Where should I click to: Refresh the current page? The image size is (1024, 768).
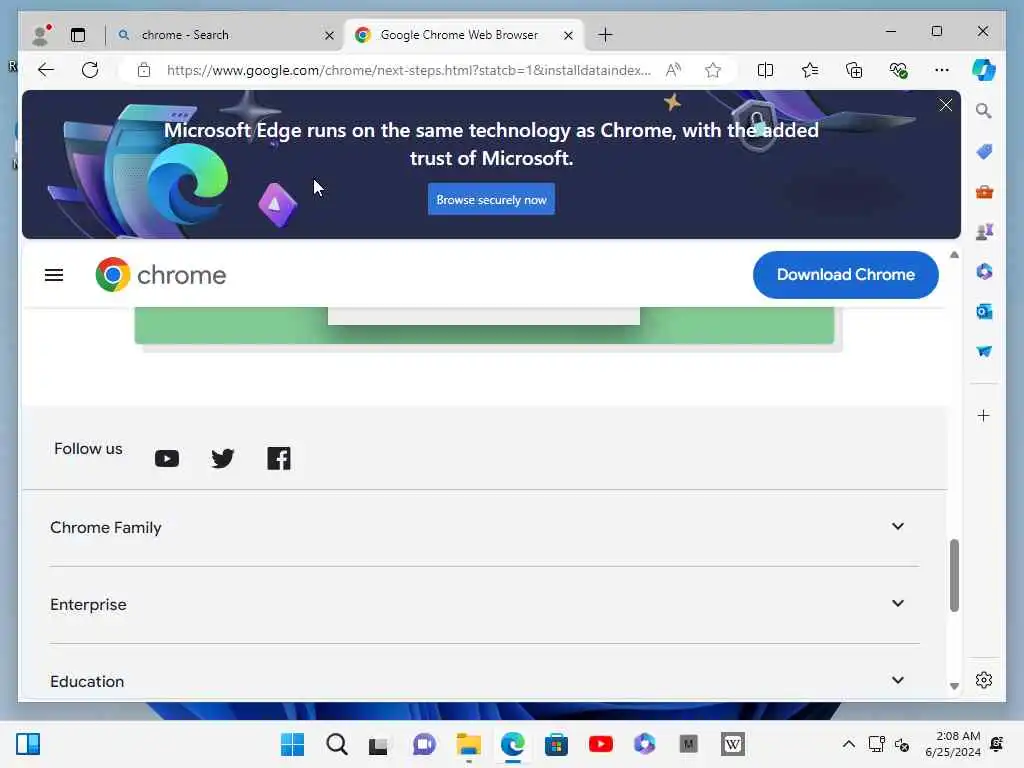90,70
